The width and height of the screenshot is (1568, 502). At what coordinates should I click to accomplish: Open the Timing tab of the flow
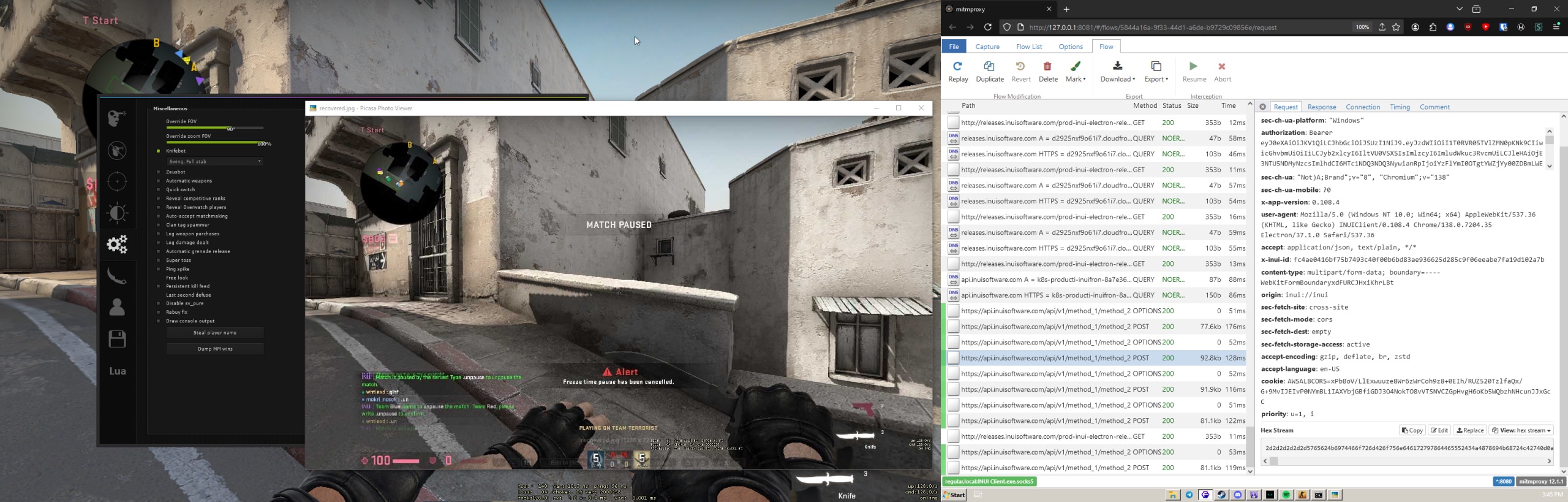coord(1400,107)
